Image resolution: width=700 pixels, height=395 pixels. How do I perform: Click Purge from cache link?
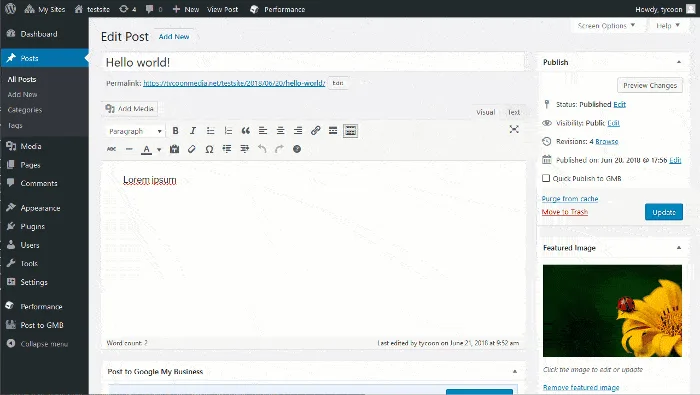click(x=570, y=199)
